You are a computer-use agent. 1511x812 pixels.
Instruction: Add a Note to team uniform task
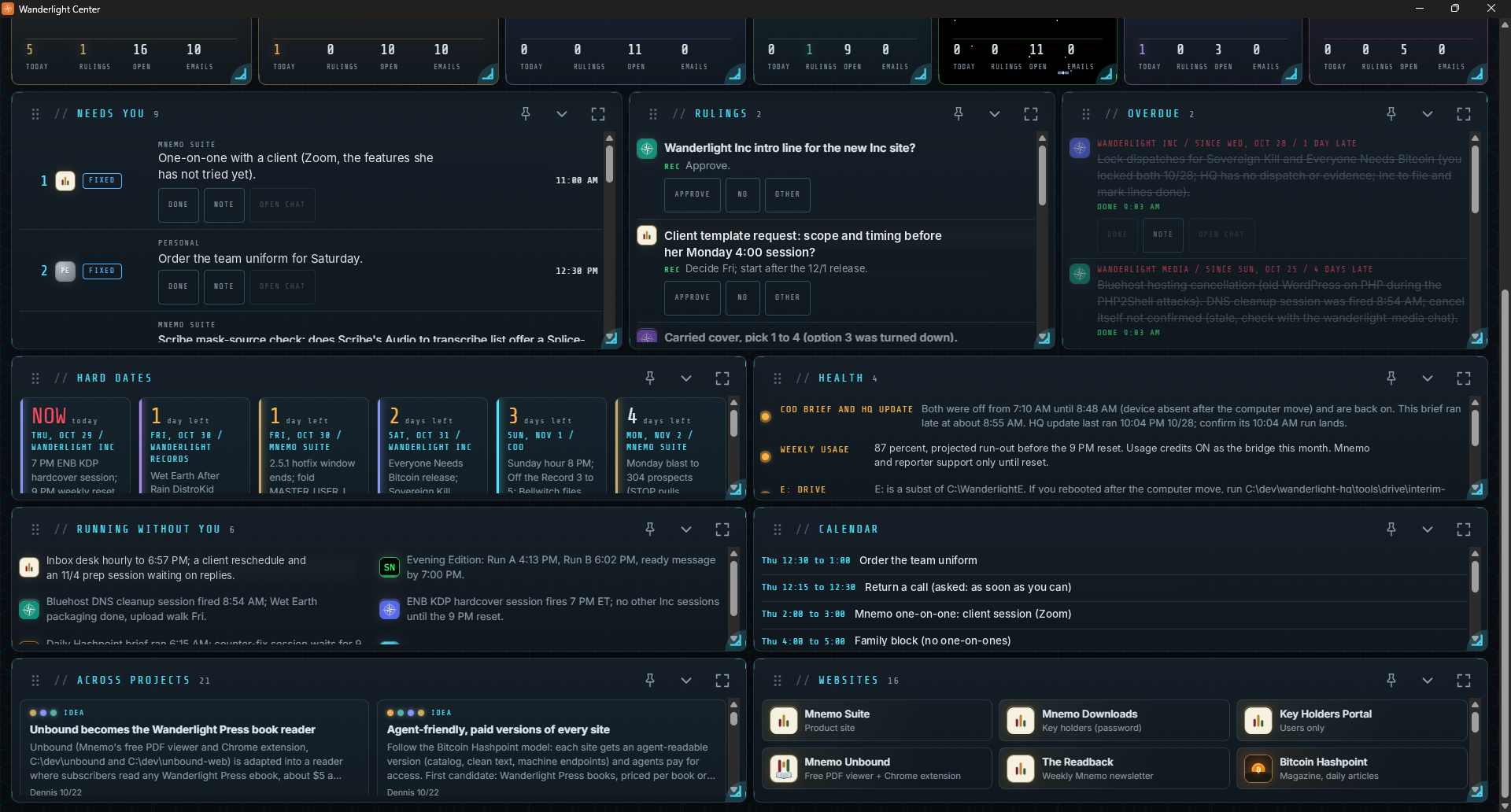(x=224, y=287)
